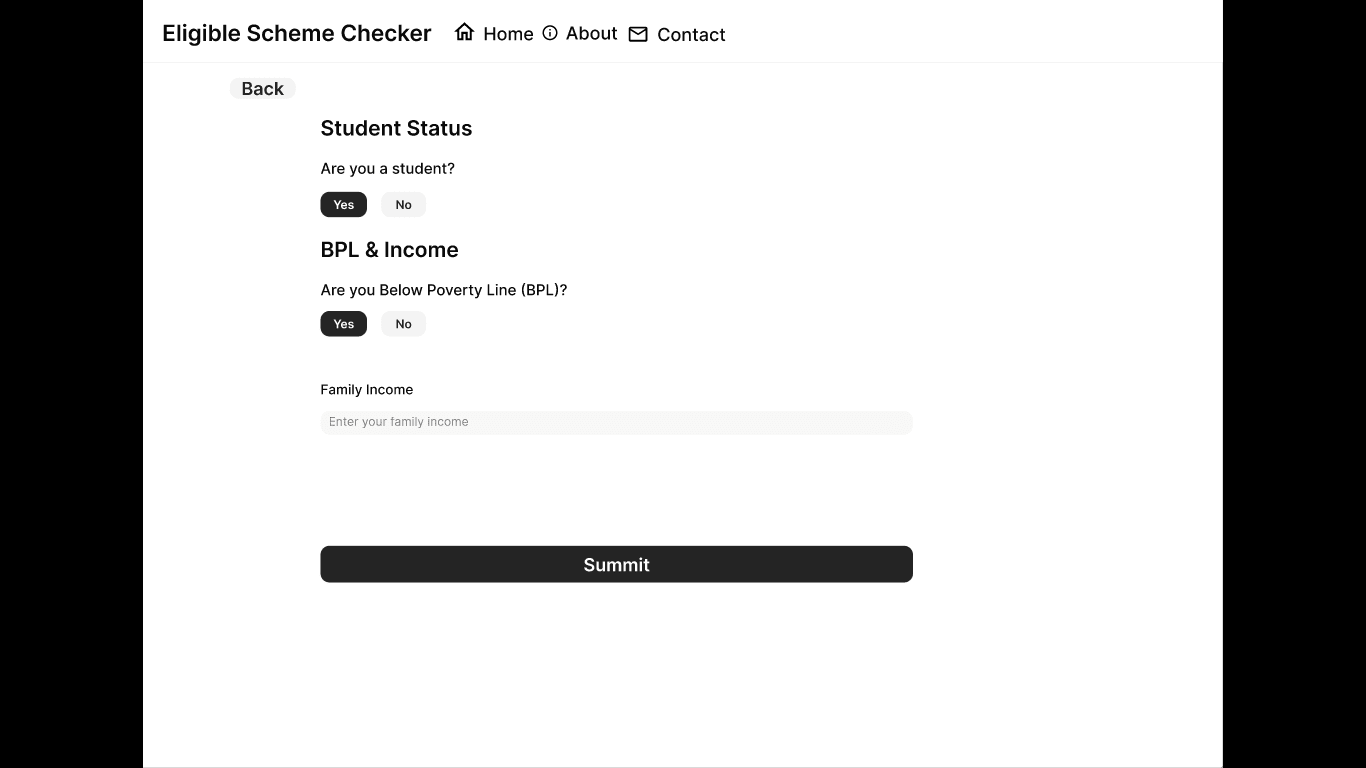Click the Below Poverty Line question text
Screen dimensions: 1366x768
(x=443, y=290)
